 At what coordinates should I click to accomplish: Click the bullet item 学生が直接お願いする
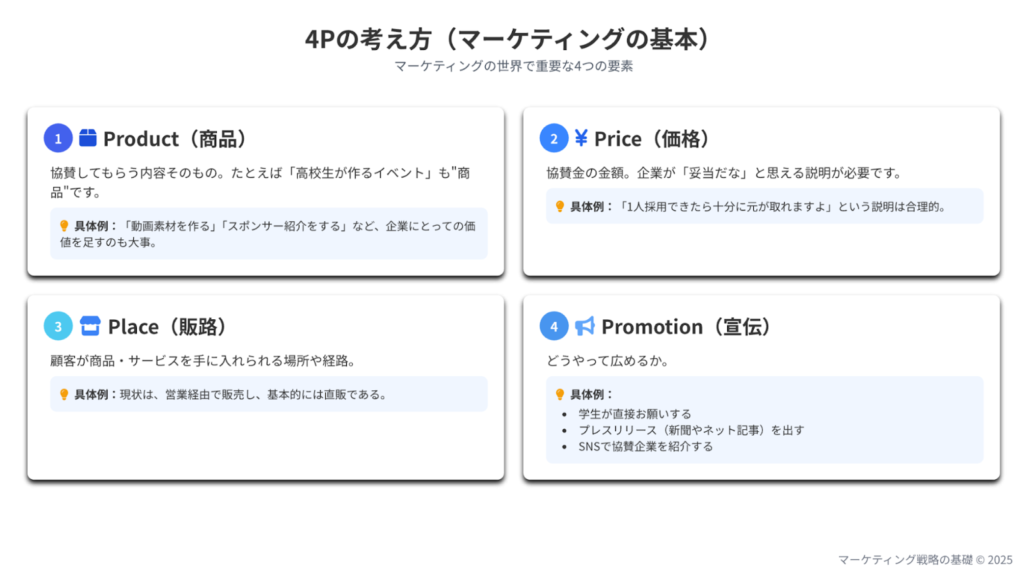pyautogui.click(x=635, y=413)
